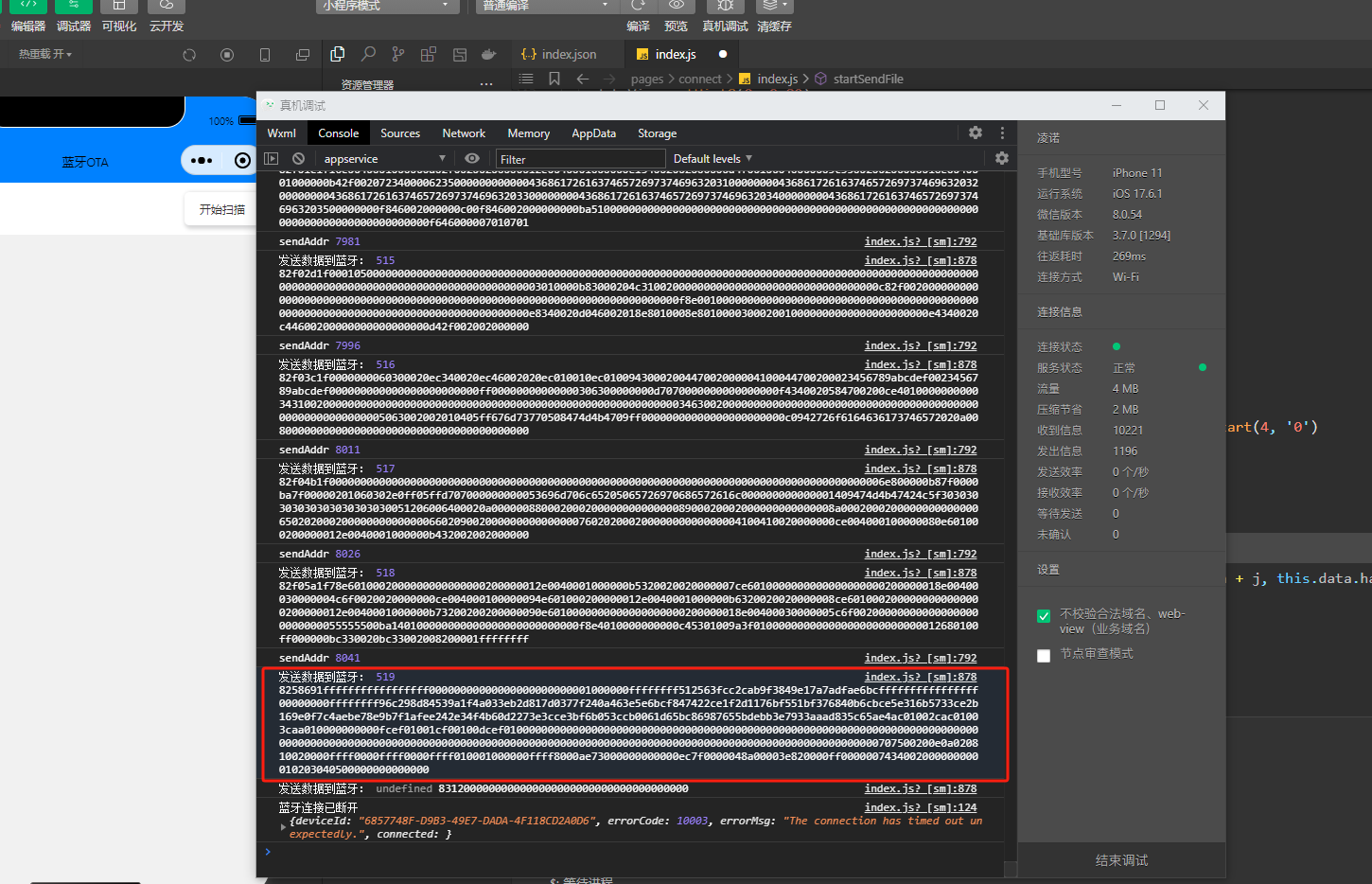Open the 资源管理器 more options ellipsis
This screenshot has width=1372, height=884.
click(x=486, y=84)
